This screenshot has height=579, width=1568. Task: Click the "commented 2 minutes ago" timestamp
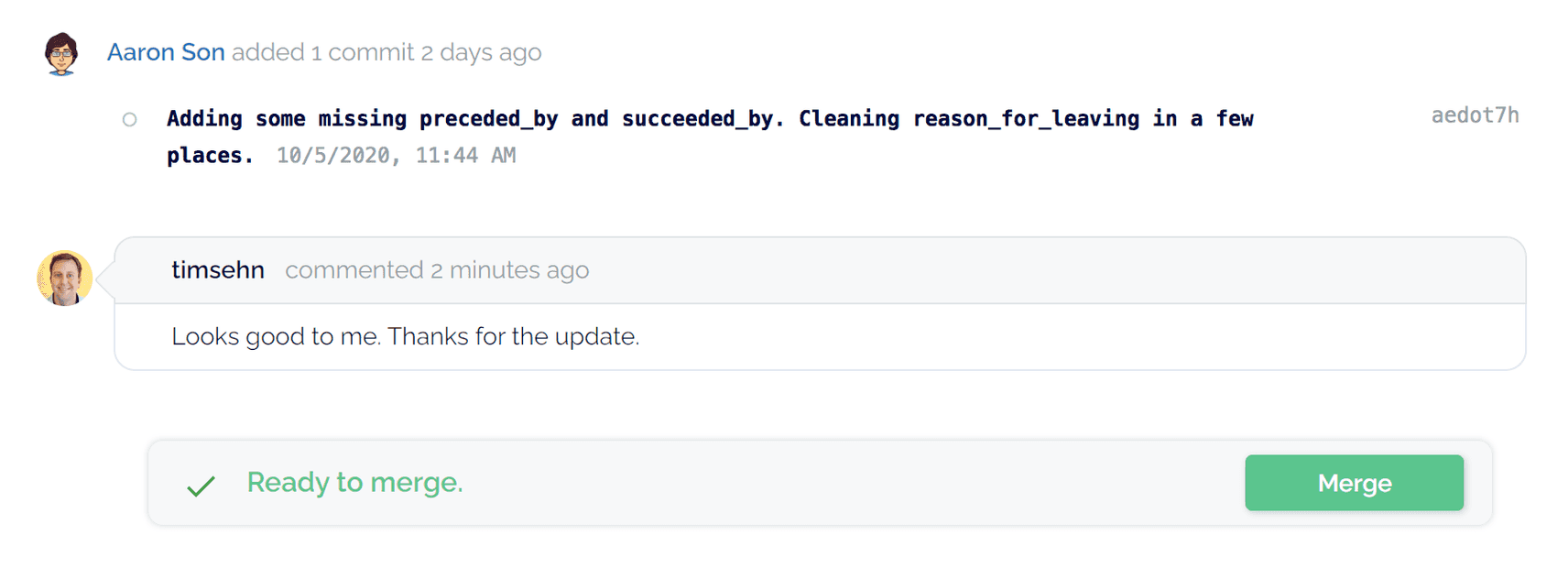click(437, 270)
